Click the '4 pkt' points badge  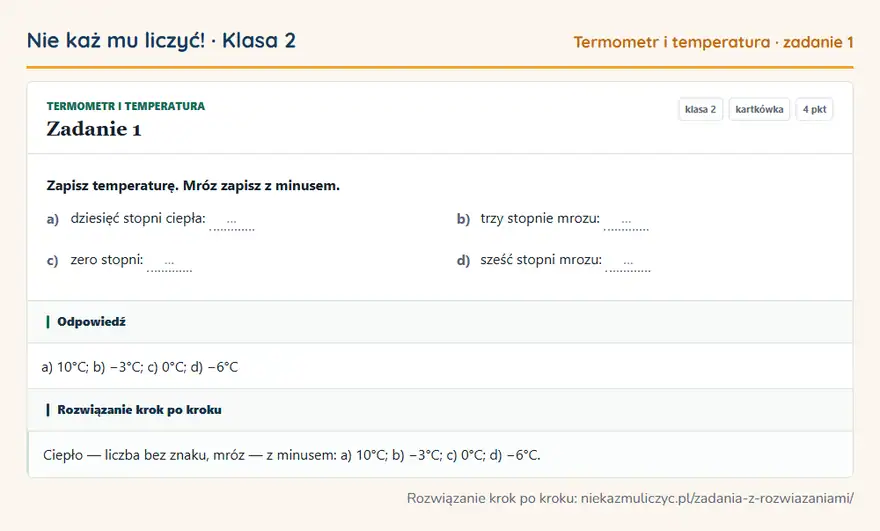coord(814,109)
